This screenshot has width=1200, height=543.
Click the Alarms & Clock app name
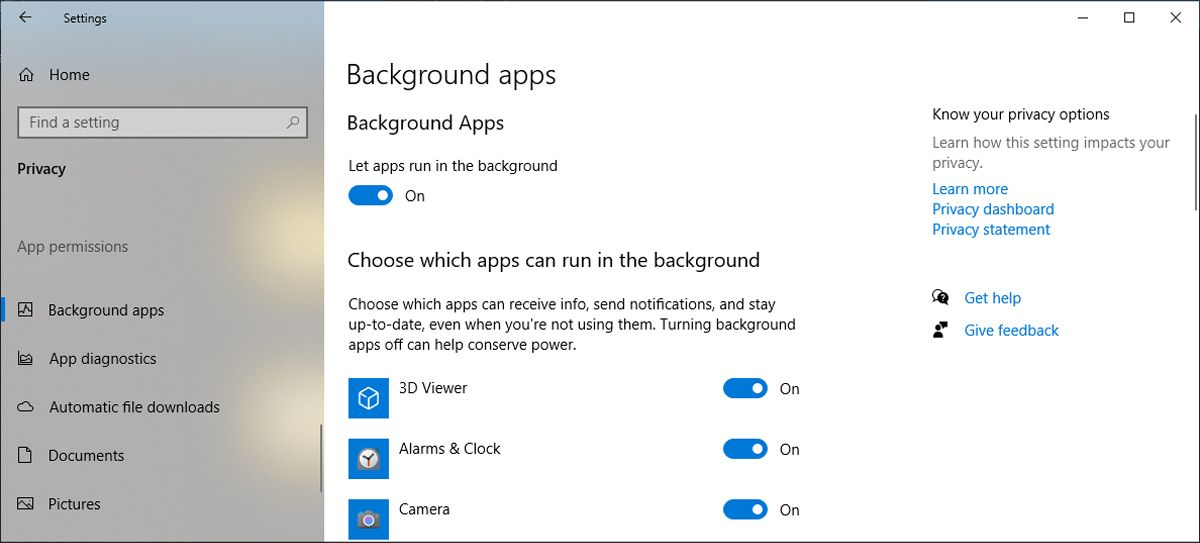(x=450, y=449)
